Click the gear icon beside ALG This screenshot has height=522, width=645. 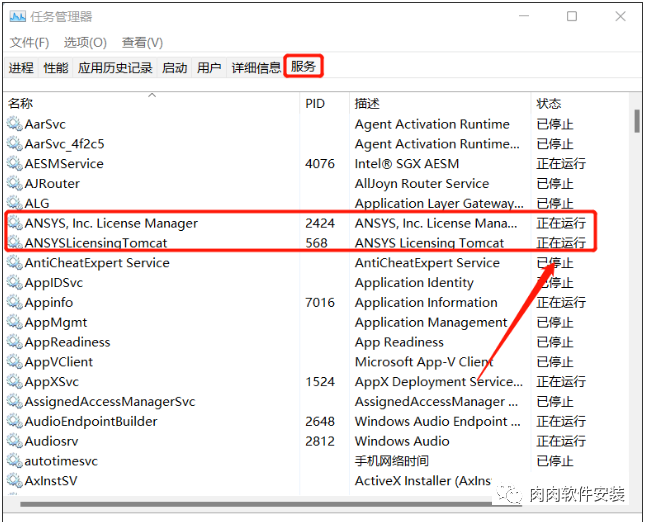pyautogui.click(x=14, y=203)
